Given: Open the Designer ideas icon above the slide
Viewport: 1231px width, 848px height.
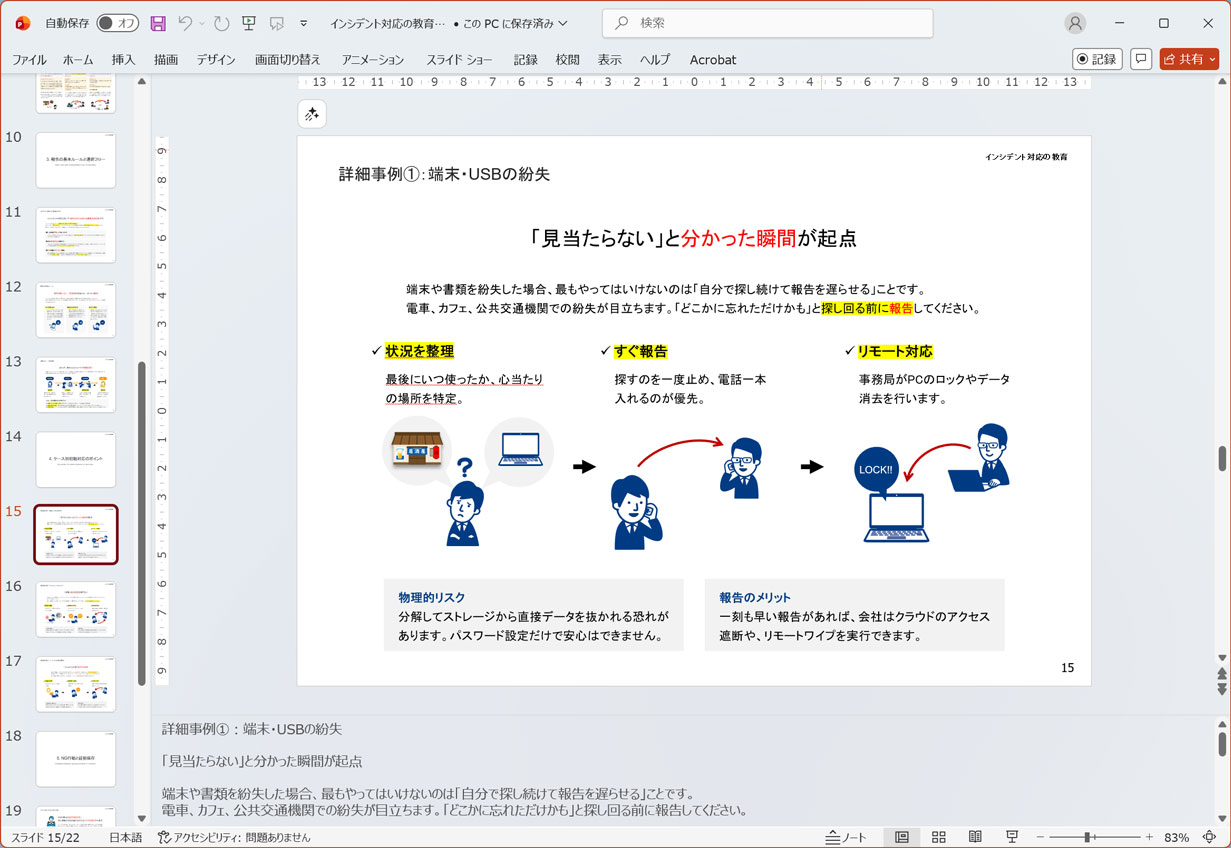Looking at the screenshot, I should tap(311, 113).
